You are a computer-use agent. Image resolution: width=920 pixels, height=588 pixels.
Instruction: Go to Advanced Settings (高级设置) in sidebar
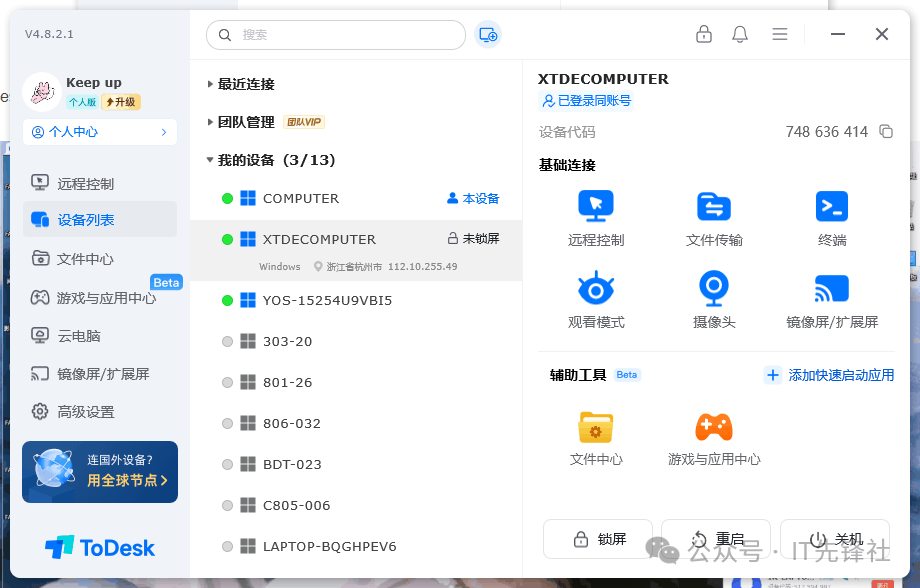85,412
